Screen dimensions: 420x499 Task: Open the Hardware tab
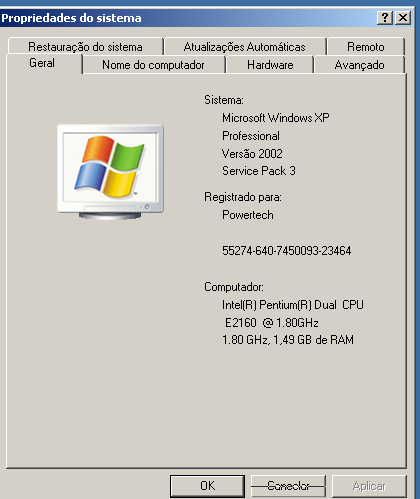point(270,65)
